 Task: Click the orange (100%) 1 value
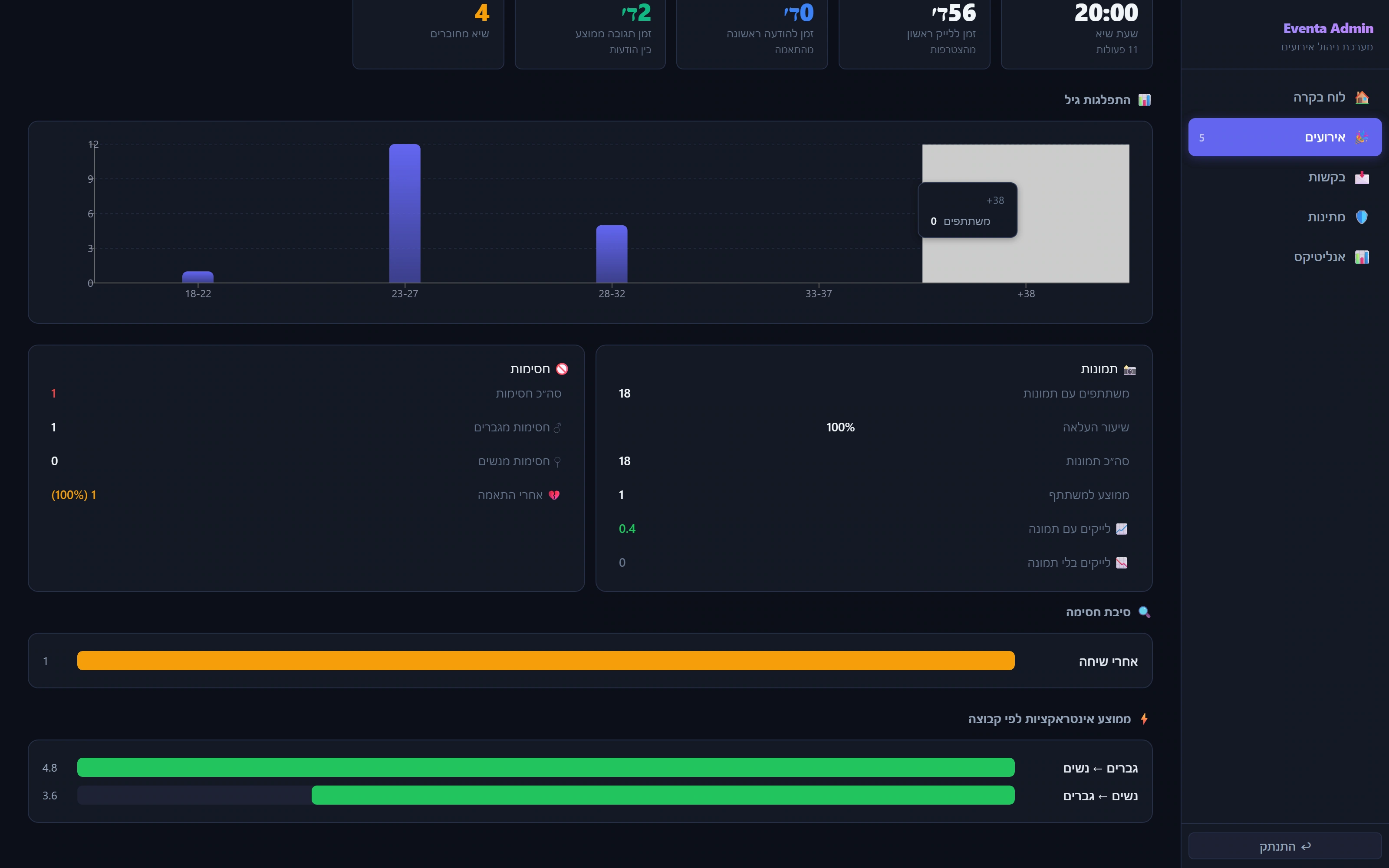pos(73,495)
